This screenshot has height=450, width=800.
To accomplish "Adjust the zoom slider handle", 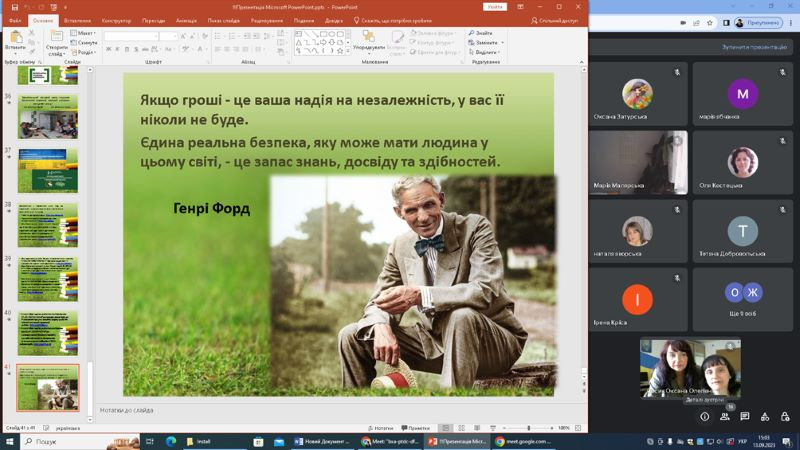I will (529, 428).
